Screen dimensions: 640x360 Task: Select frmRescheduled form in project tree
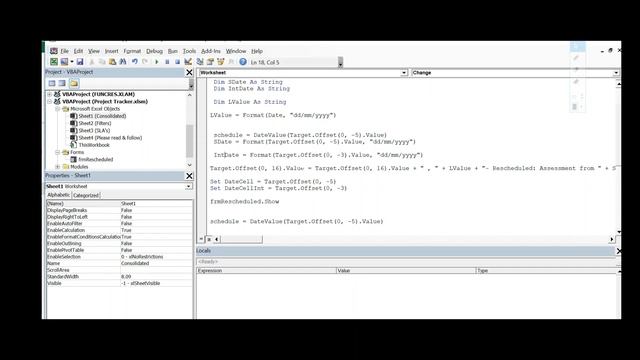pos(96,160)
